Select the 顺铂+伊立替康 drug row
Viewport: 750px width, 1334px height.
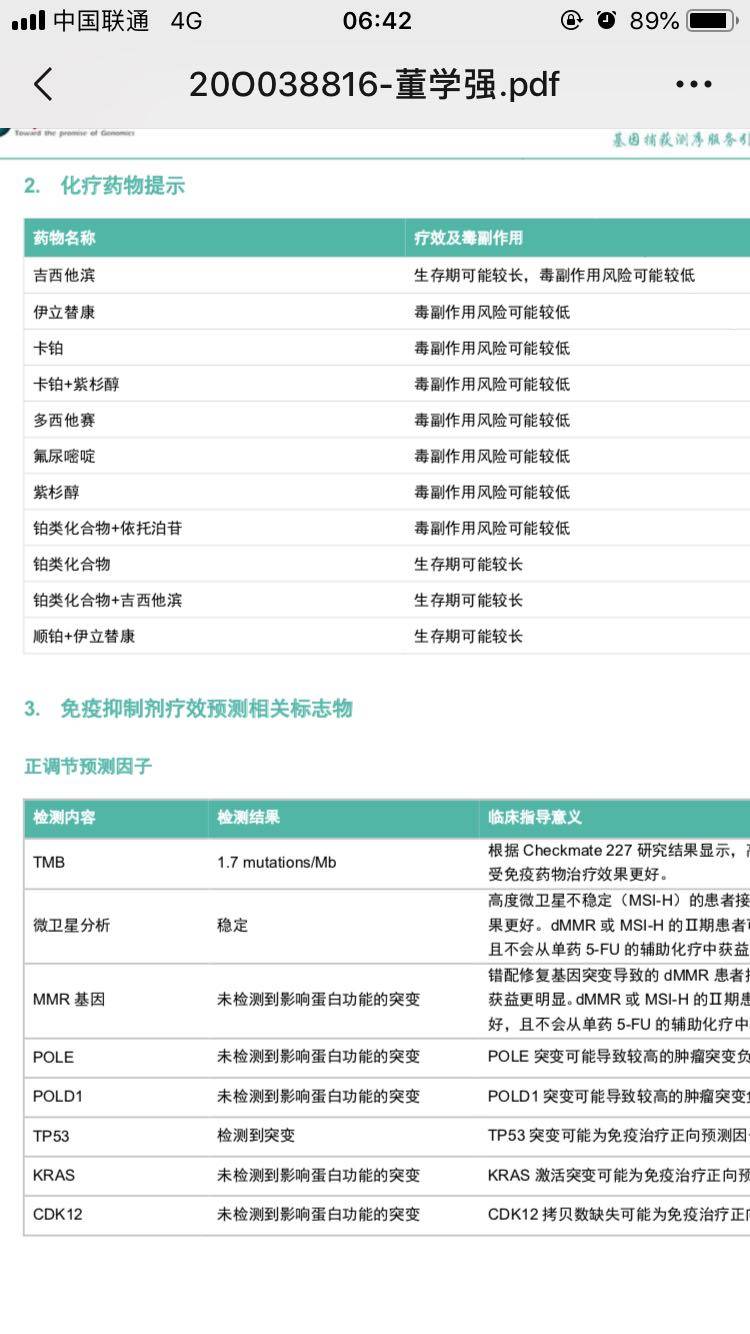[84, 636]
